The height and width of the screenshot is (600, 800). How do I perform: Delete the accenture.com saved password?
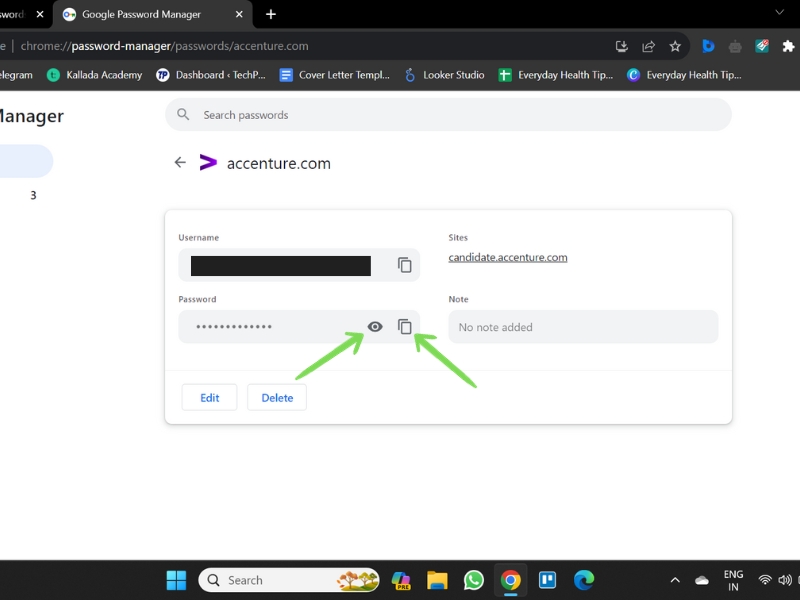(277, 397)
